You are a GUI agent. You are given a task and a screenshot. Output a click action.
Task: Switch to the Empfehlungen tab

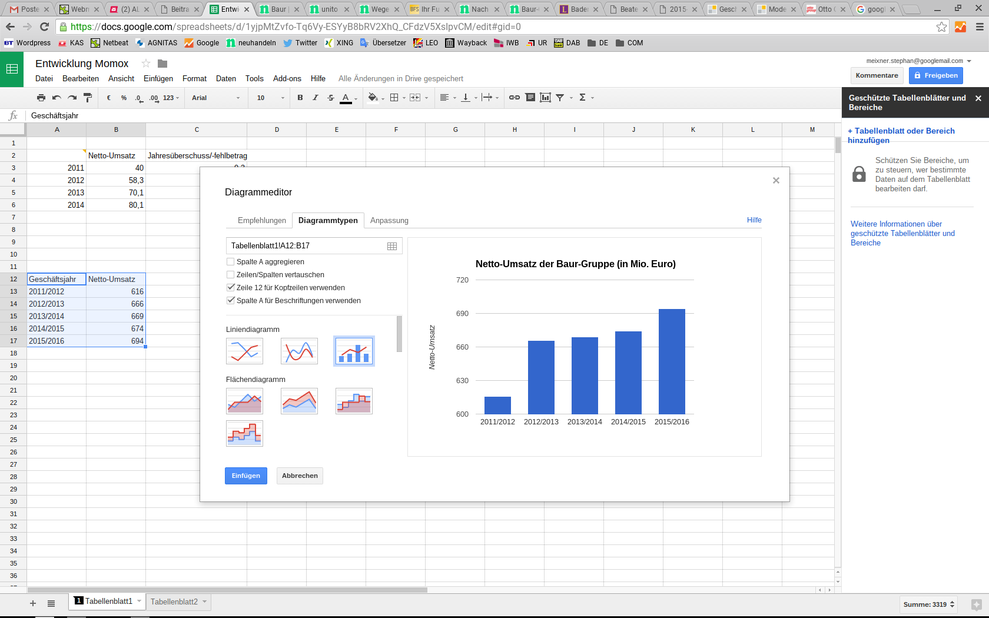coord(262,220)
